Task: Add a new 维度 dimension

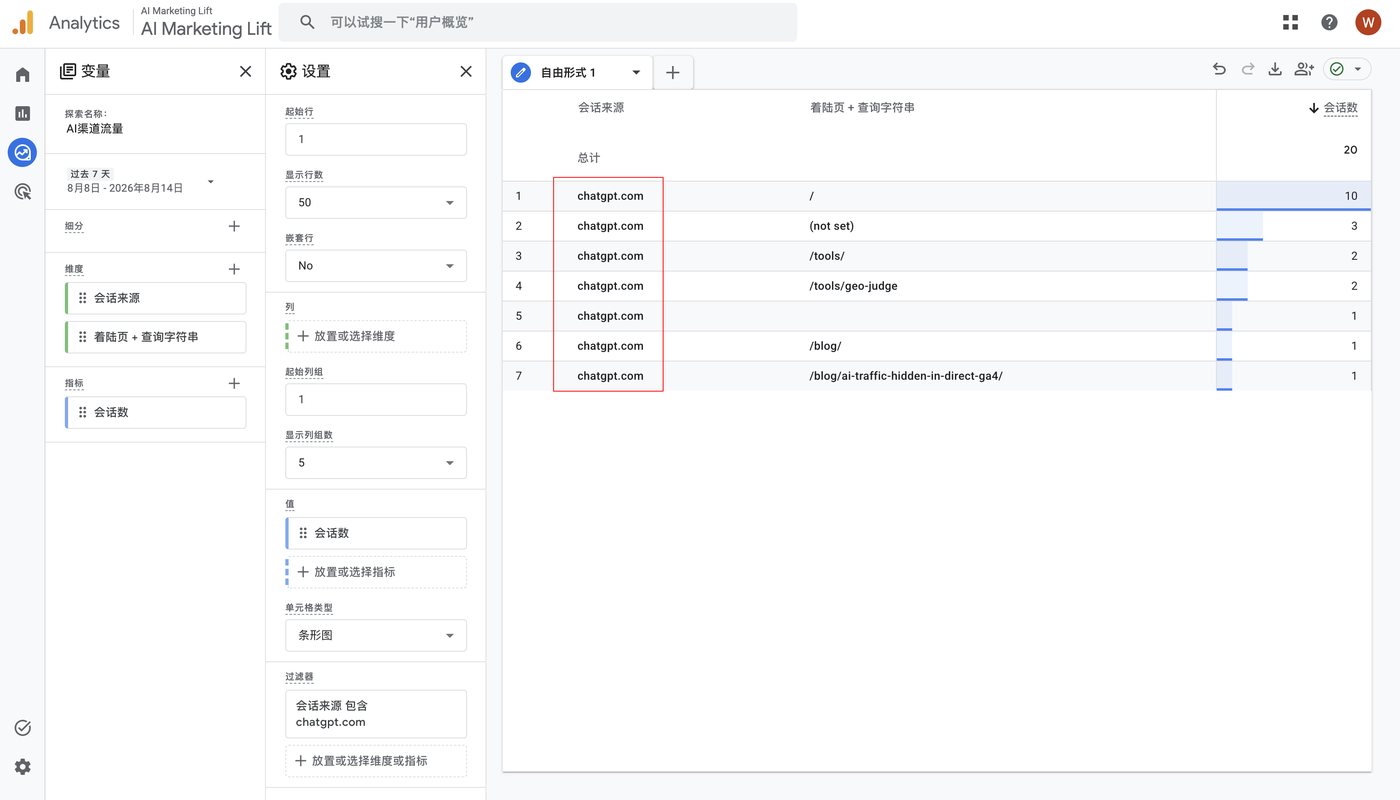Action: point(234,269)
